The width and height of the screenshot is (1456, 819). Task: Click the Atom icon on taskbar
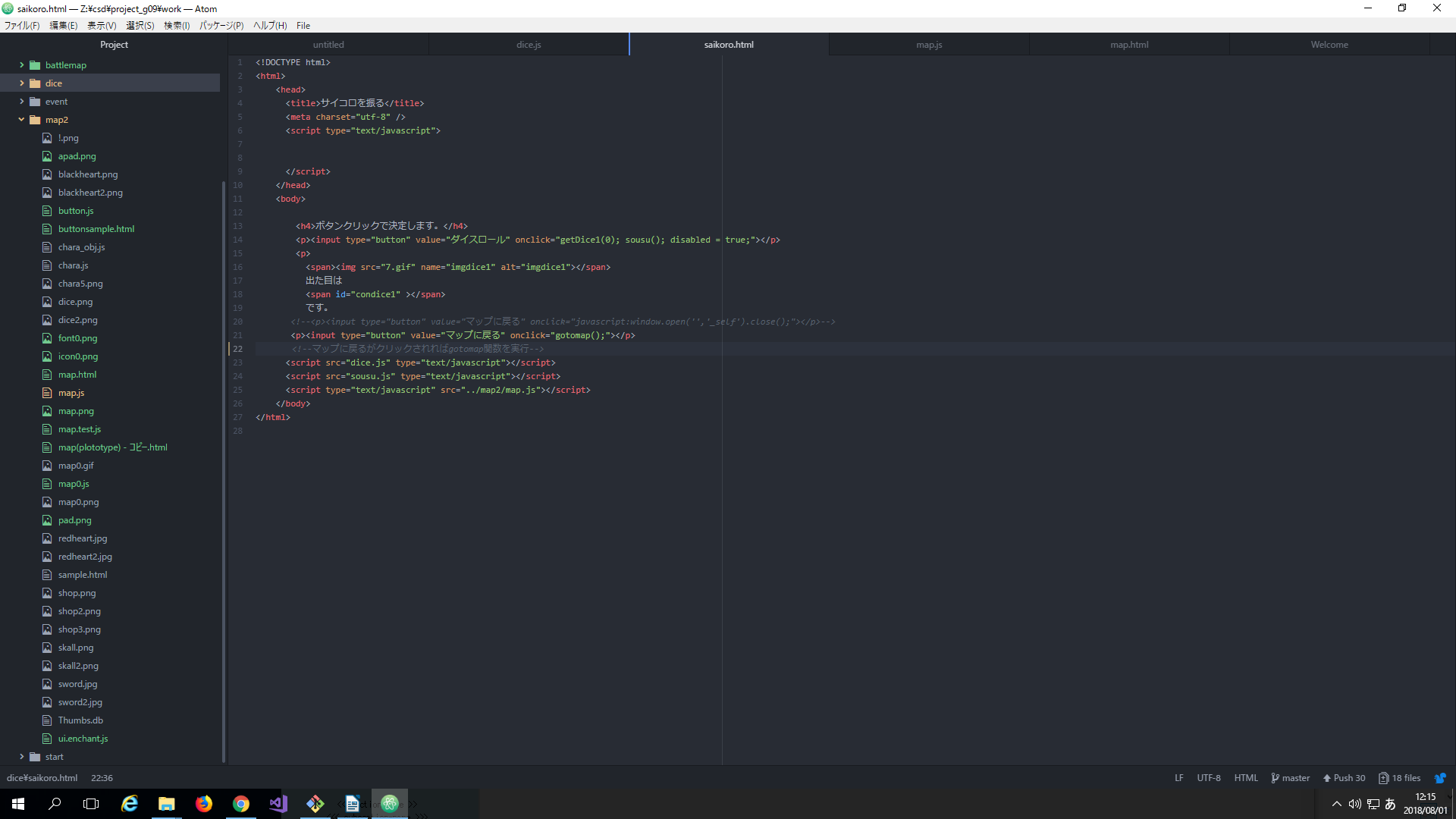click(x=390, y=804)
